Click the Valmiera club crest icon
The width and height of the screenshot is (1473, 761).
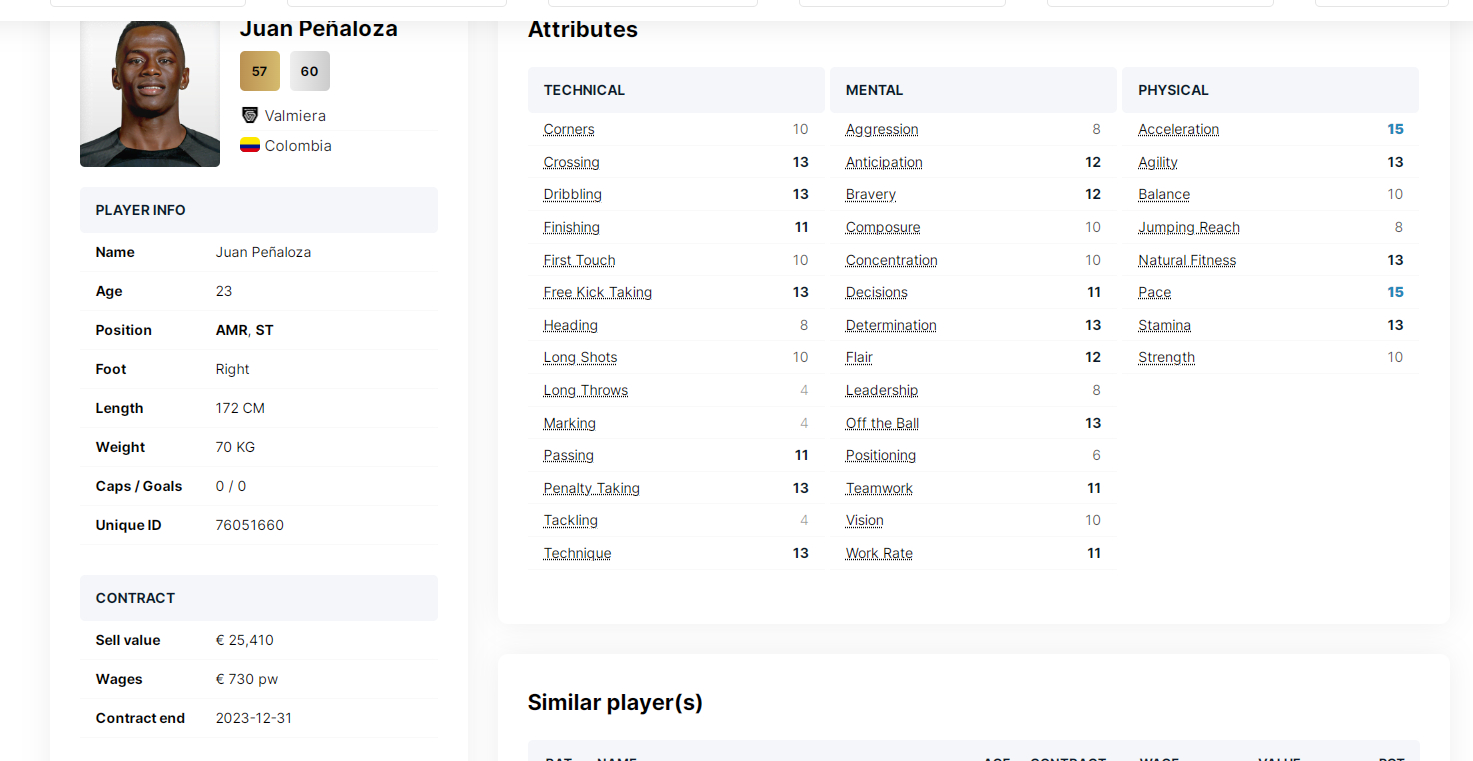point(250,115)
